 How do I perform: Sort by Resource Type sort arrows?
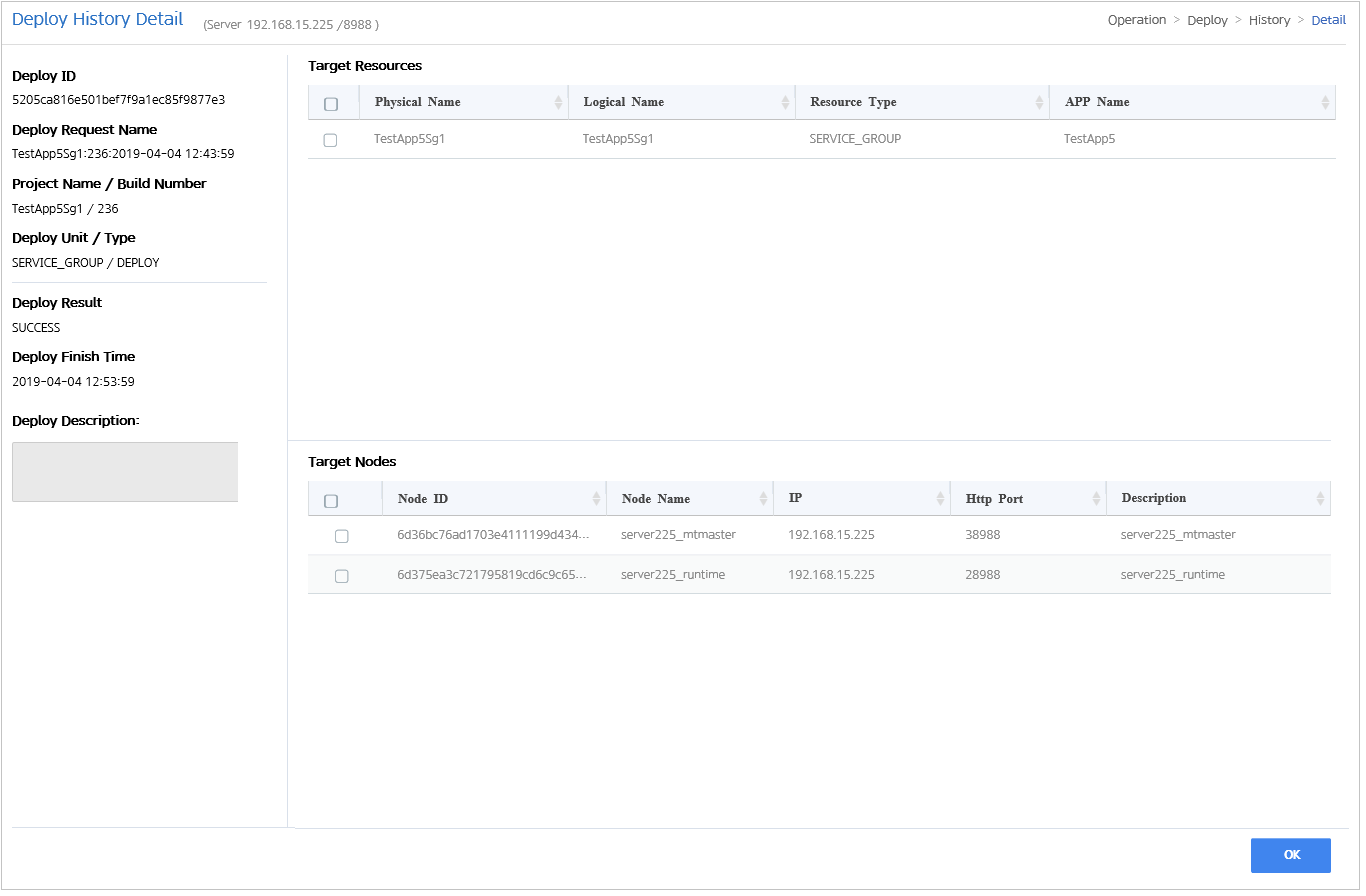1039,102
